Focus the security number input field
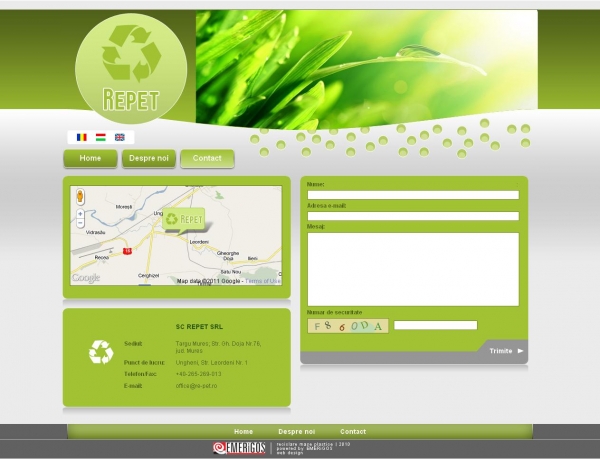The height and width of the screenshot is (459, 600). (x=435, y=325)
